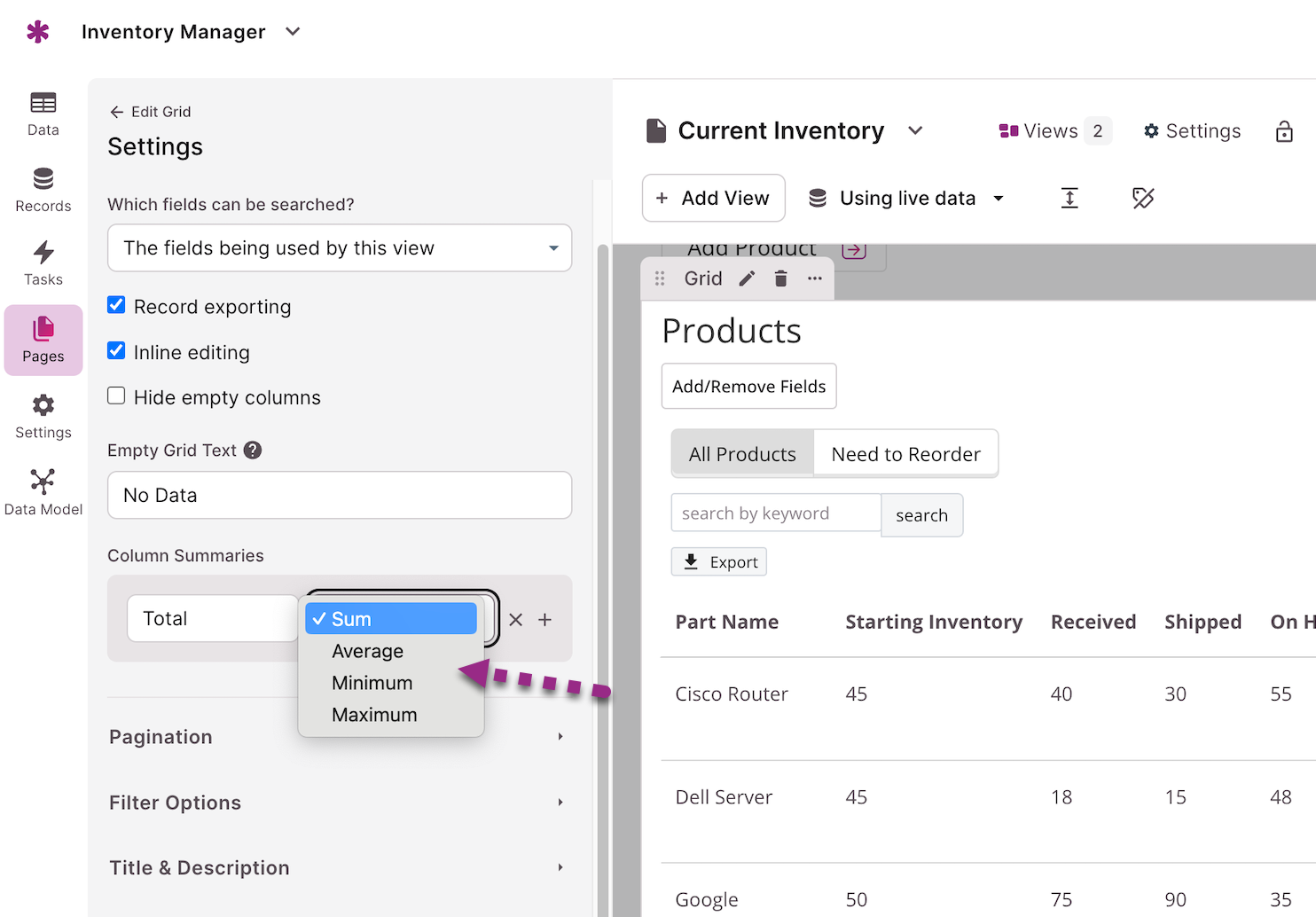Image resolution: width=1316 pixels, height=917 pixels.
Task: Click the Add/Remove Fields button
Action: pos(748,387)
